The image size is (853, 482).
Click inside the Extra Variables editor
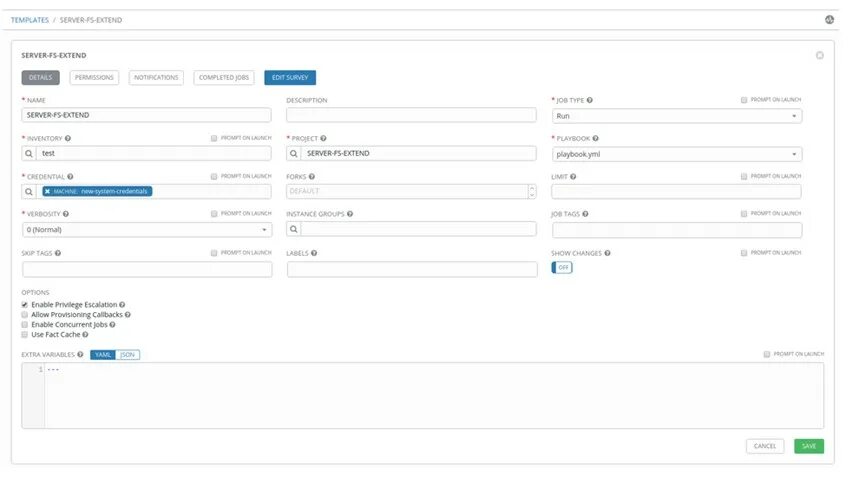coord(434,396)
